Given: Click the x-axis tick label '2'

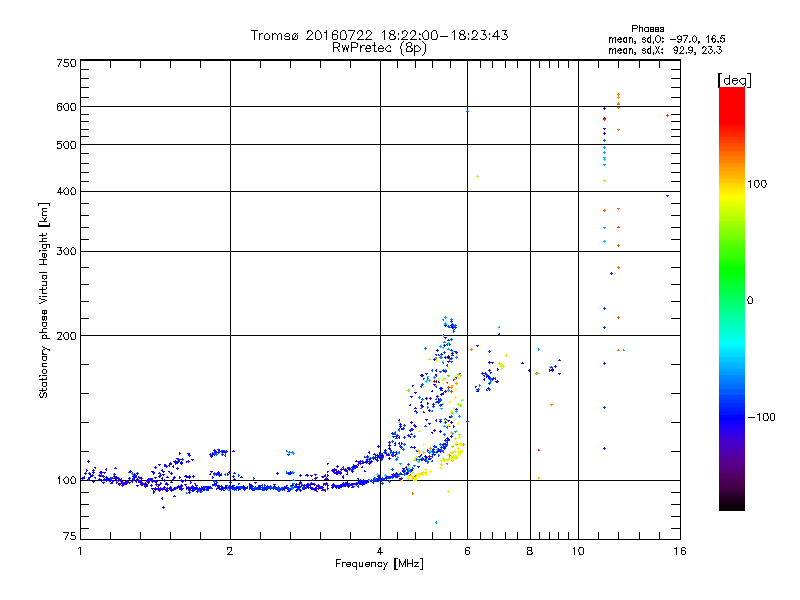Looking at the screenshot, I should 230,551.
